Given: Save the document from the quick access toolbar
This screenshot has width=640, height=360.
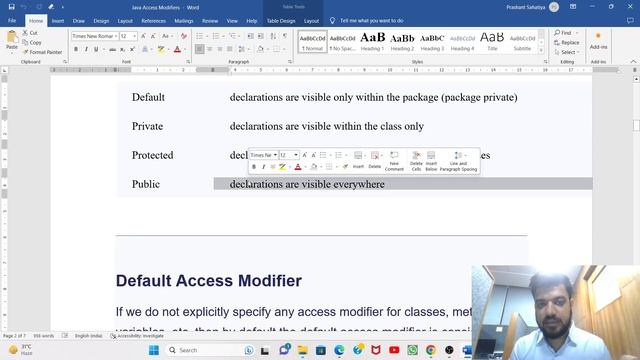Looking at the screenshot, I should coord(11,7).
